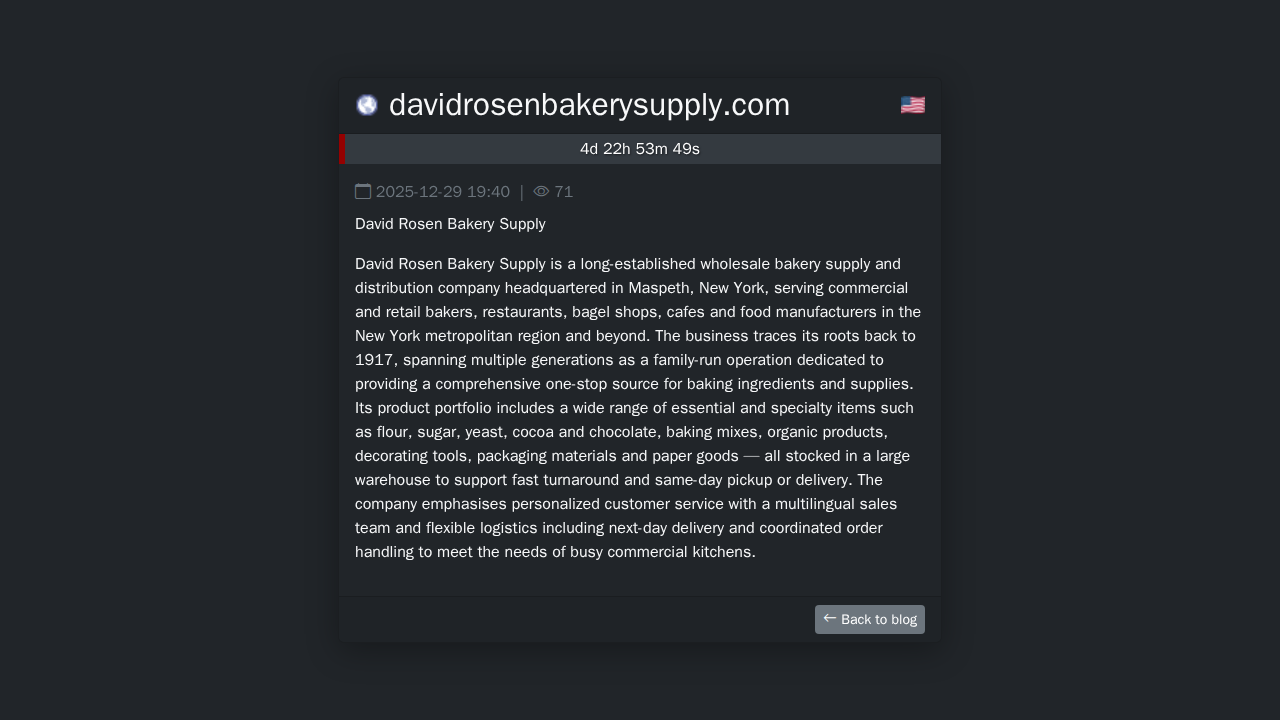Click the last line ending with commercial kitchens
1280x720 pixels.
tap(555, 552)
